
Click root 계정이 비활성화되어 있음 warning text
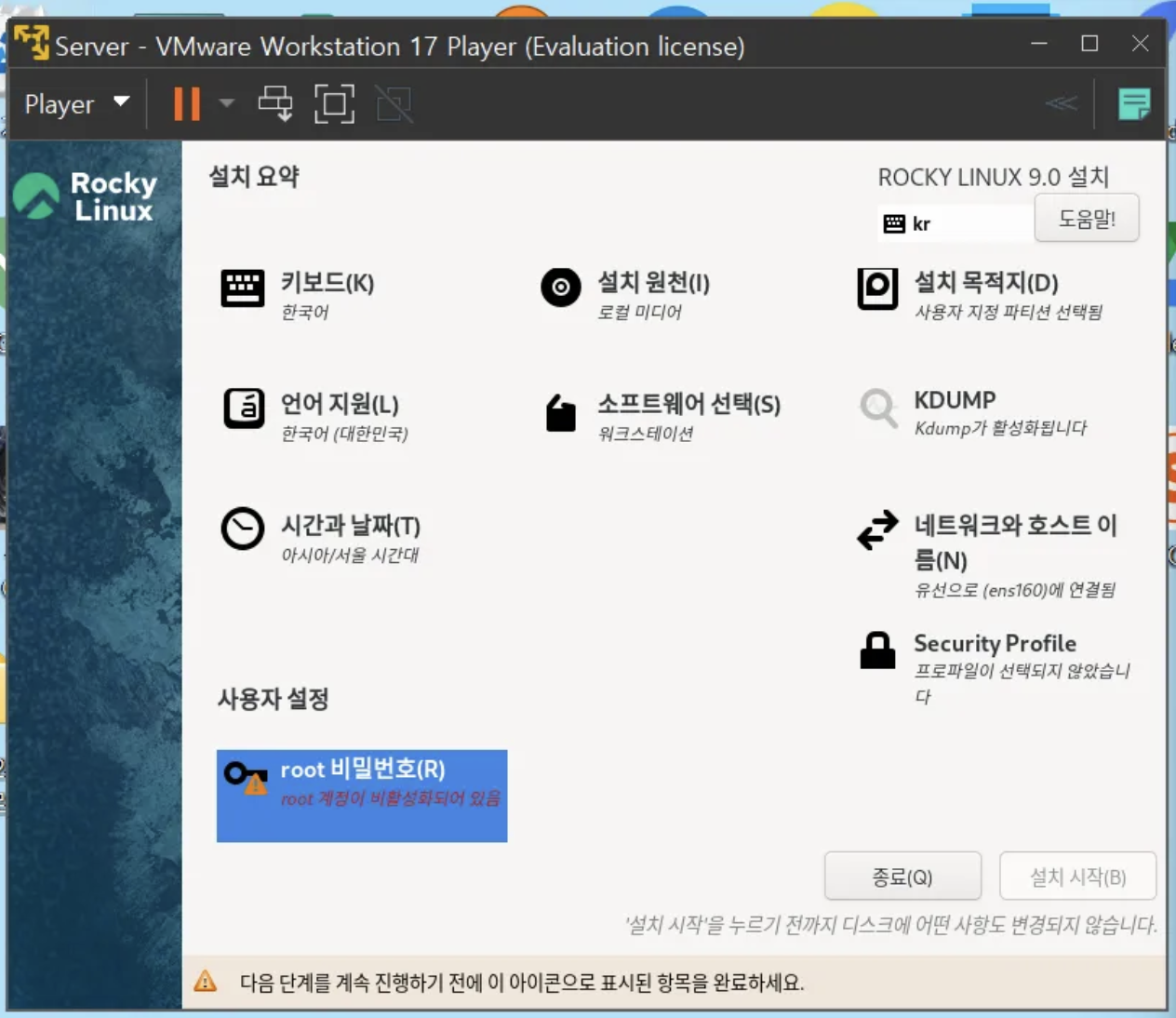[391, 798]
